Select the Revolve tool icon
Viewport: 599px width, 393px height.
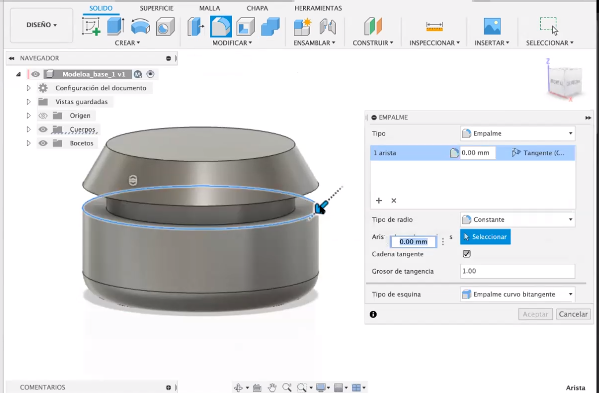coord(140,27)
